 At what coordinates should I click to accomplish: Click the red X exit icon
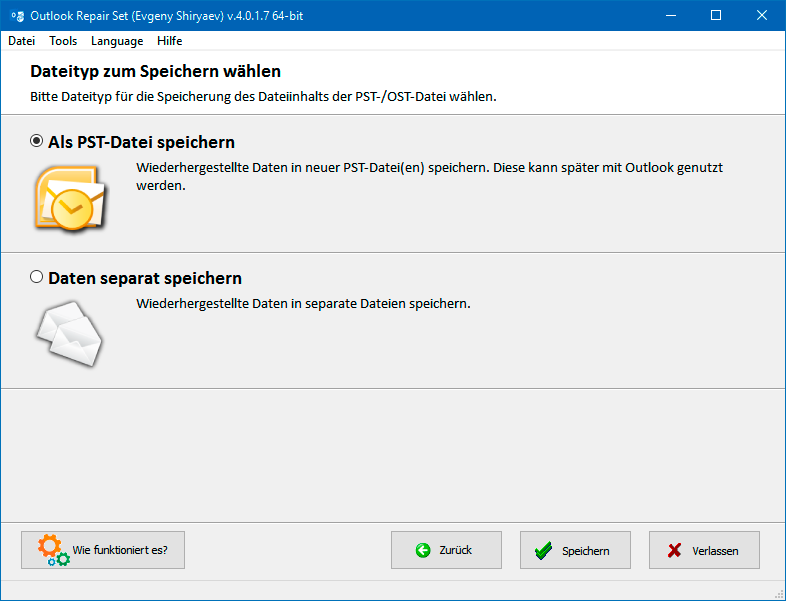675,550
